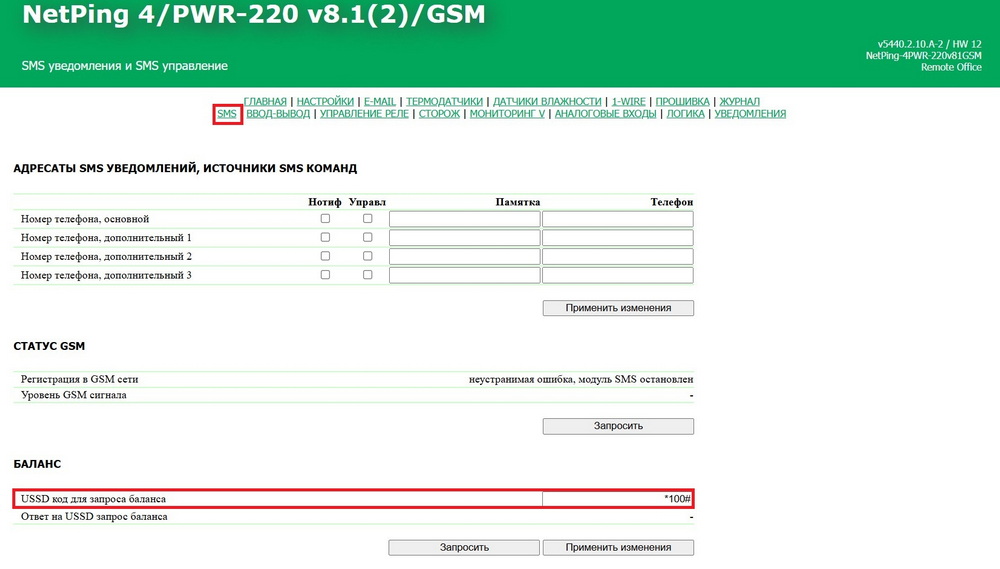Go to the НАСТРОЙКИ page
Screen dimensions: 1000x569
(325, 101)
